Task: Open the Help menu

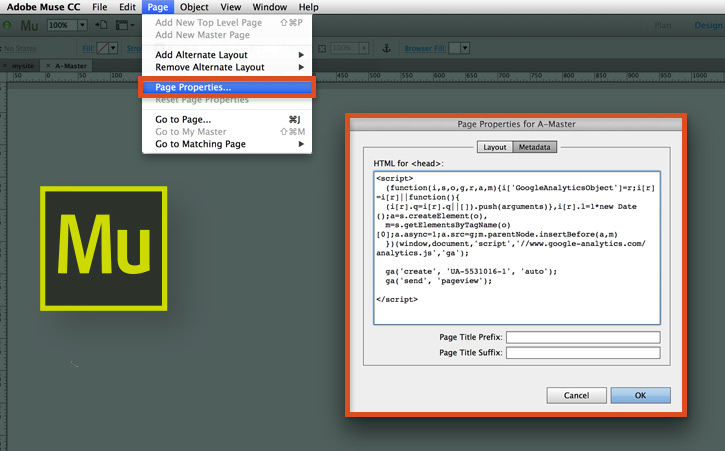Action: [308, 7]
